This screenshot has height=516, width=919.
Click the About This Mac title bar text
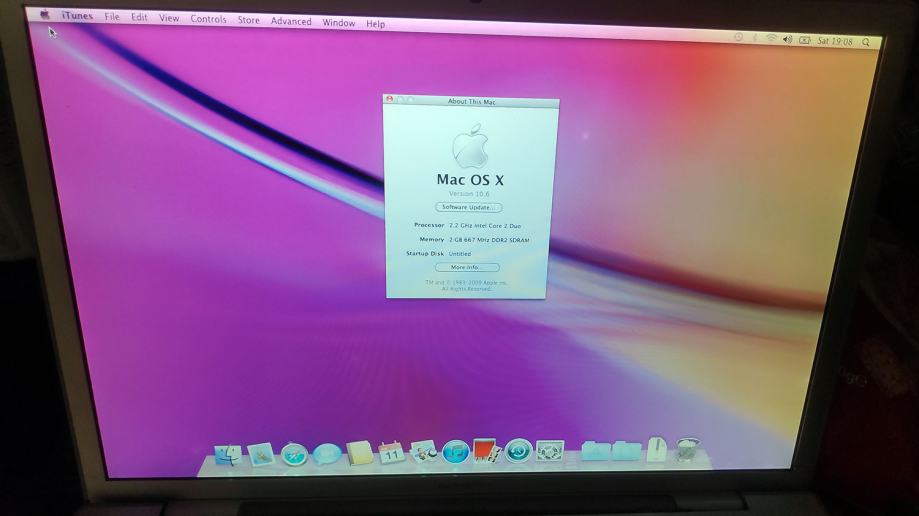point(472,101)
